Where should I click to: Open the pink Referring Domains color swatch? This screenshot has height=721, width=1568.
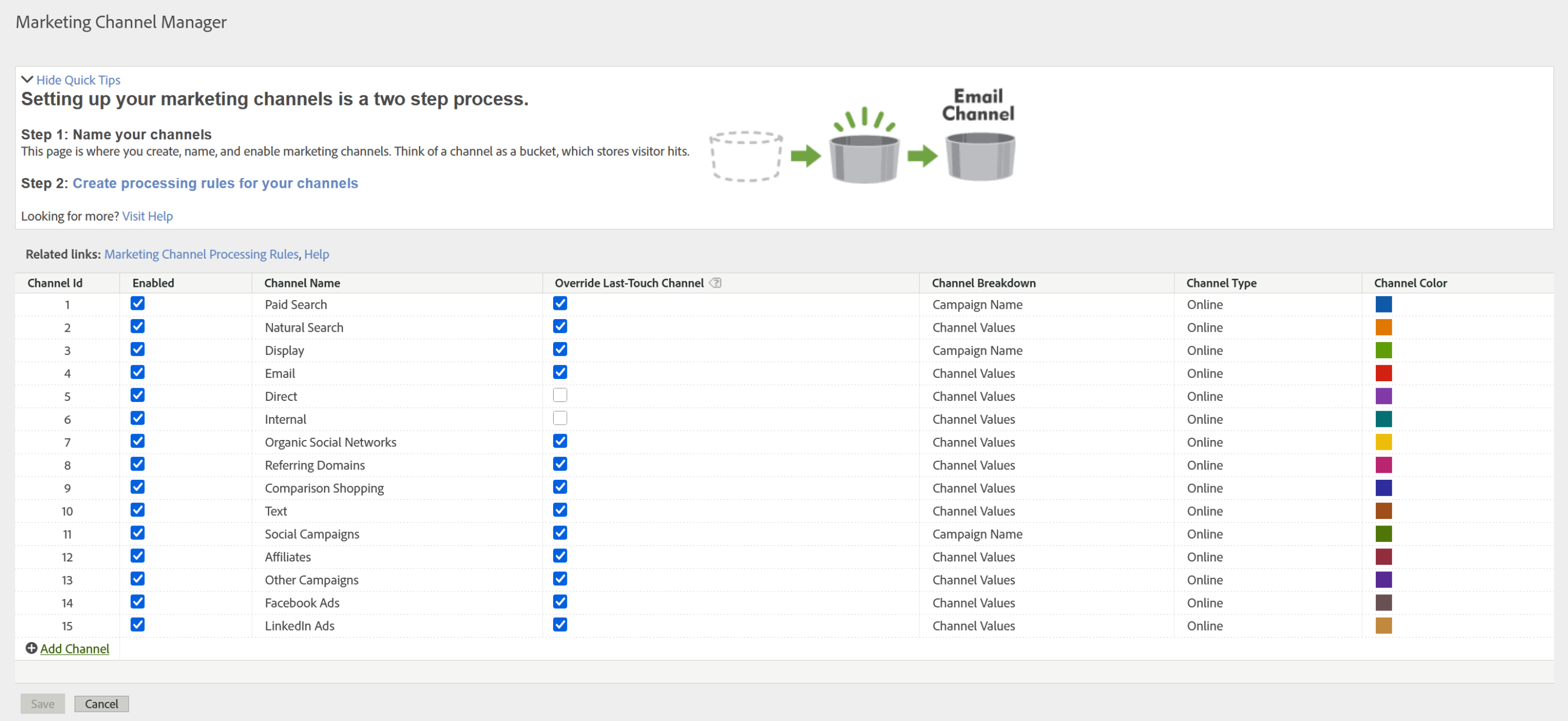click(x=1383, y=465)
